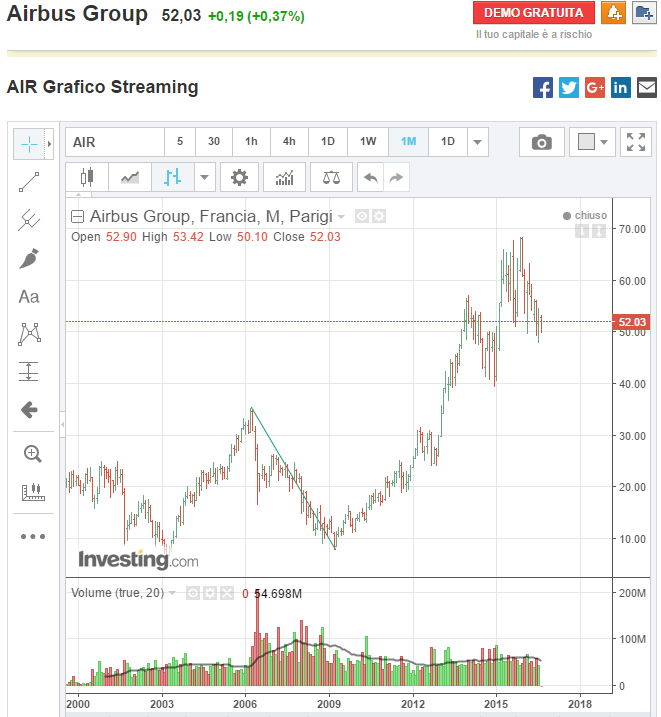661x717 pixels.
Task: Expand the cursor tool flyout arrow
Action: [49, 144]
